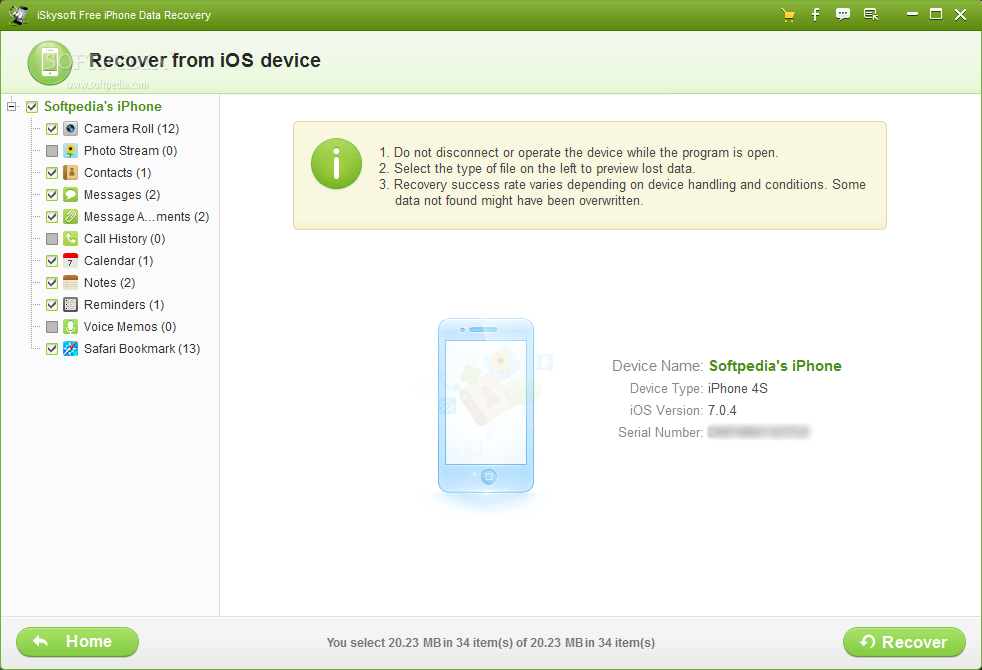Check the Call History checkbox
The image size is (982, 670).
tap(51, 238)
